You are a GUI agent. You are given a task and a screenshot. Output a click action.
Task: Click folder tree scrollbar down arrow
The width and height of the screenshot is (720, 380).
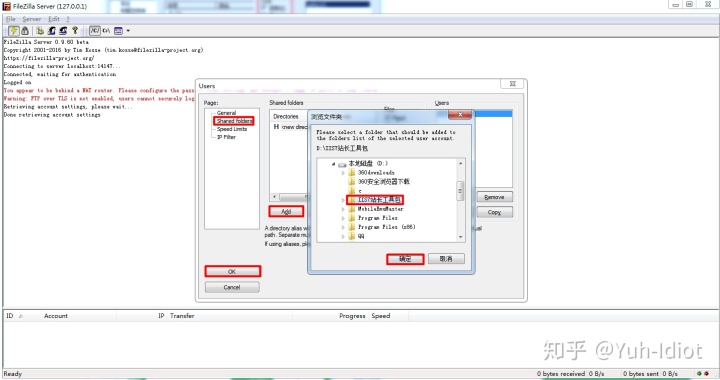[x=461, y=237]
